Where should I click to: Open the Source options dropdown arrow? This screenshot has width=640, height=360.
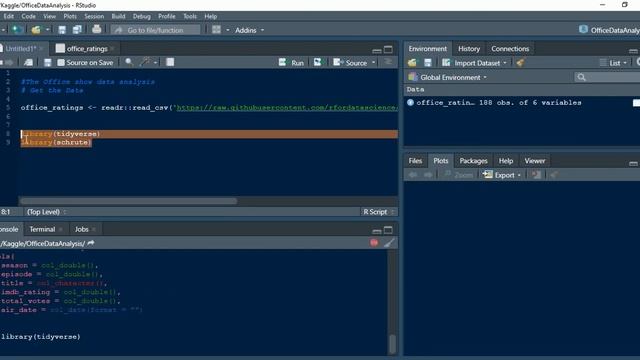pos(373,63)
